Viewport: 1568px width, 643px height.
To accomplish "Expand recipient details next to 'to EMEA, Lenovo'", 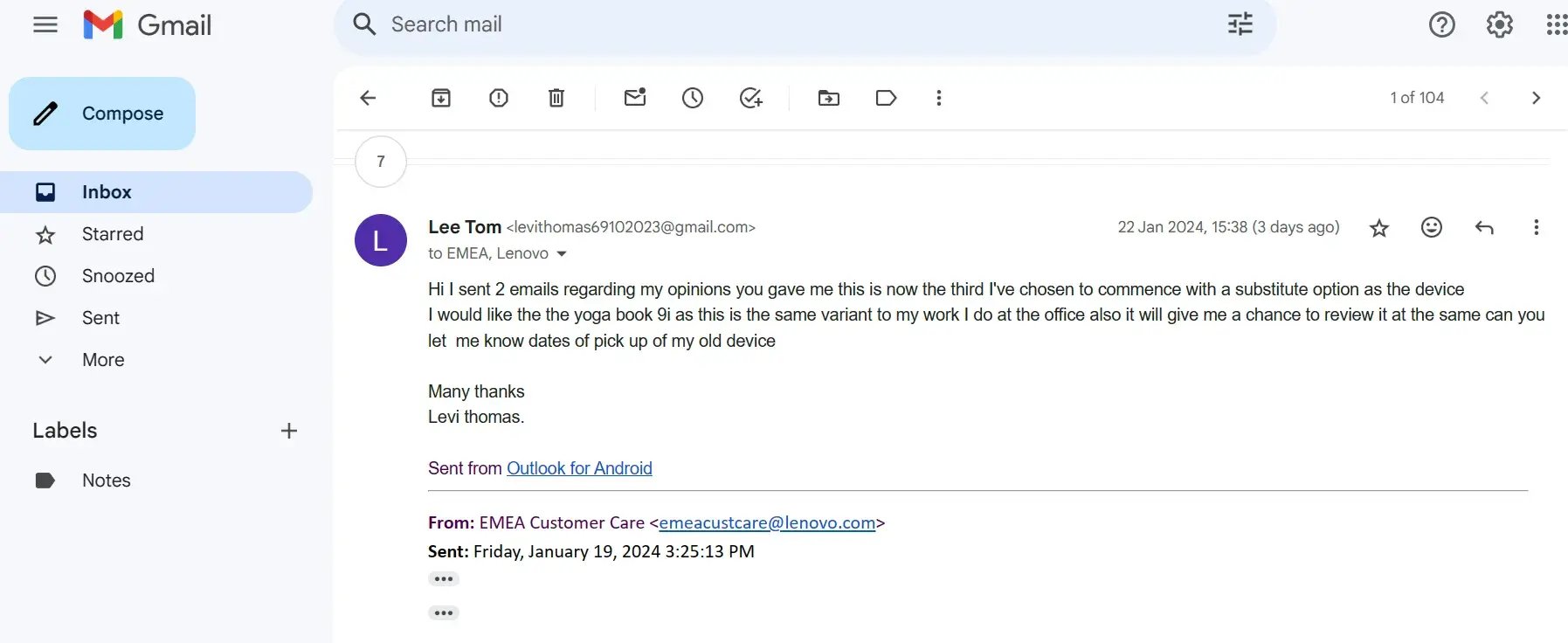I will coord(562,254).
